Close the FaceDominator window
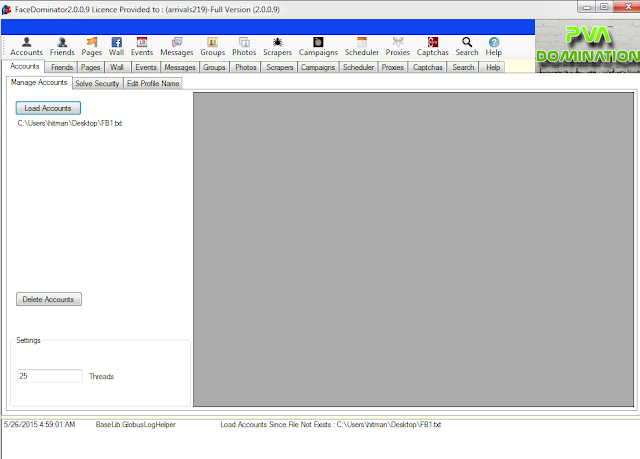 click(x=627, y=7)
